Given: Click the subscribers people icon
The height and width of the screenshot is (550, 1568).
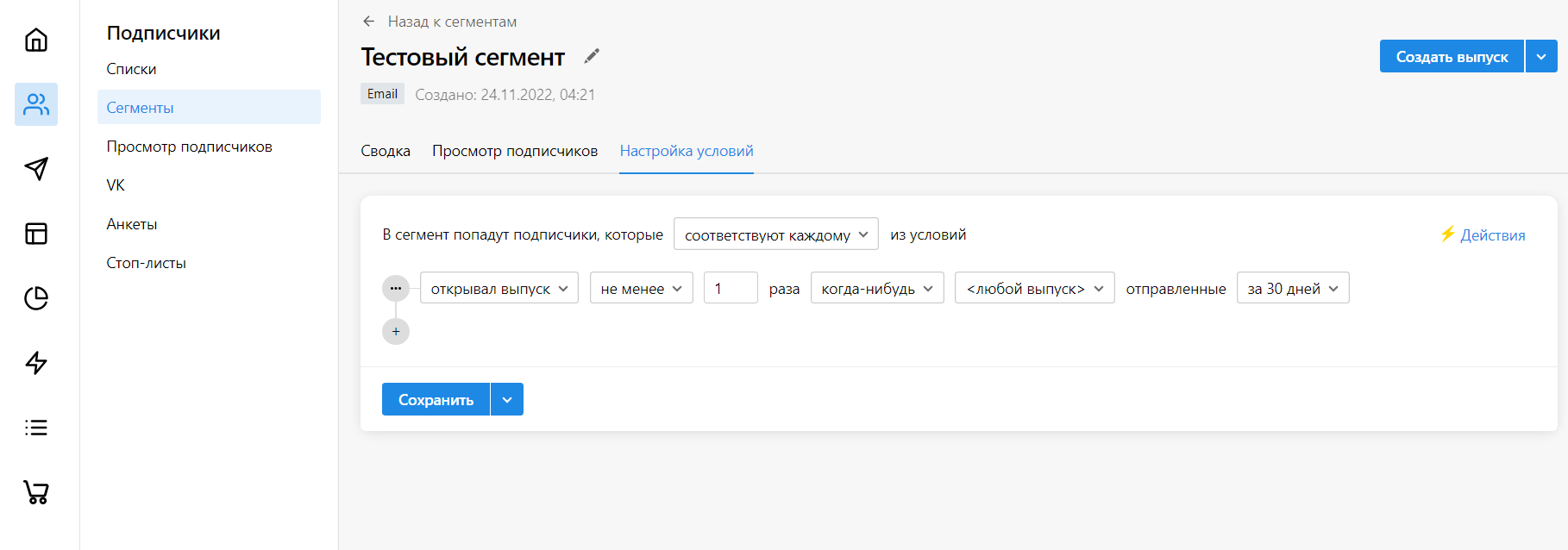Looking at the screenshot, I should (x=36, y=104).
